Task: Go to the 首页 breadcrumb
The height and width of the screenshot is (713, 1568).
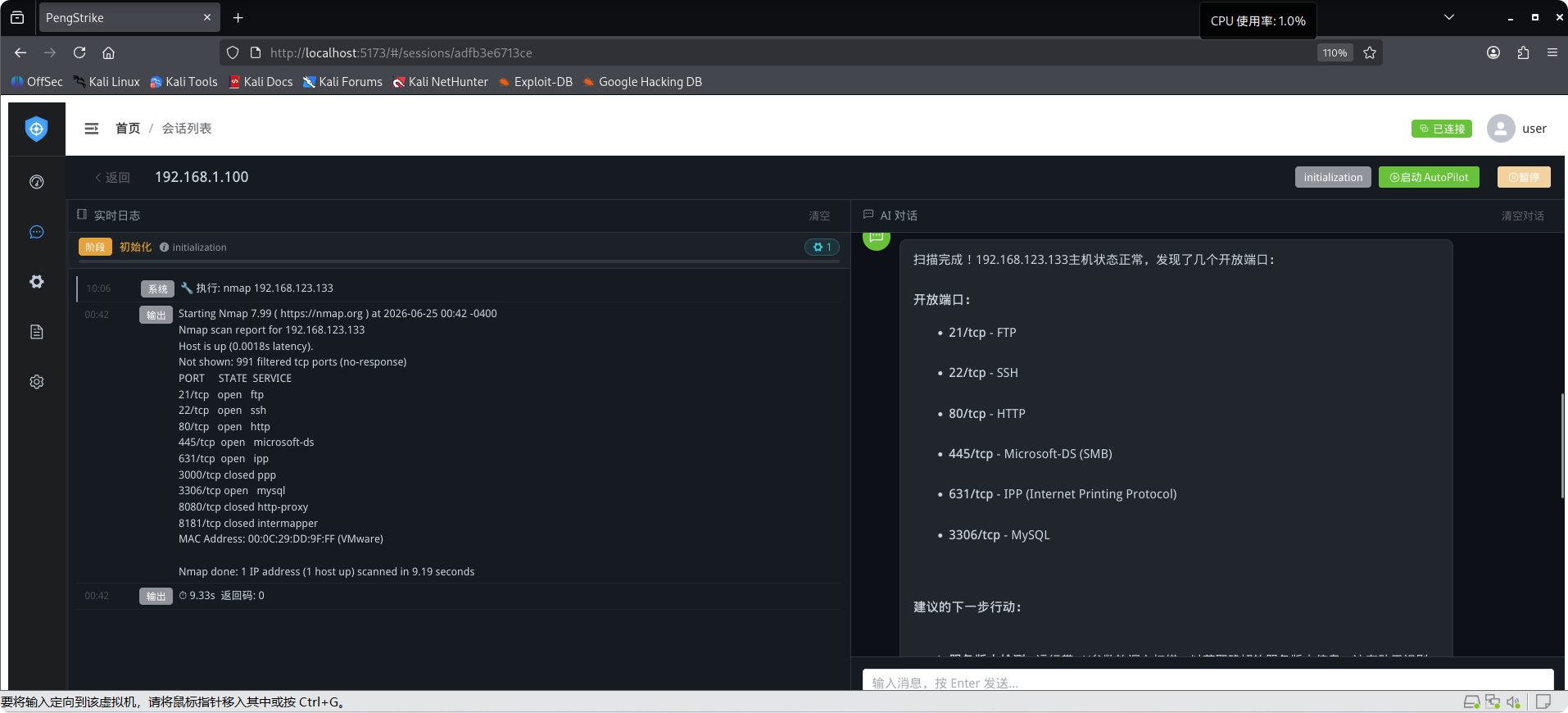Action: (128, 129)
